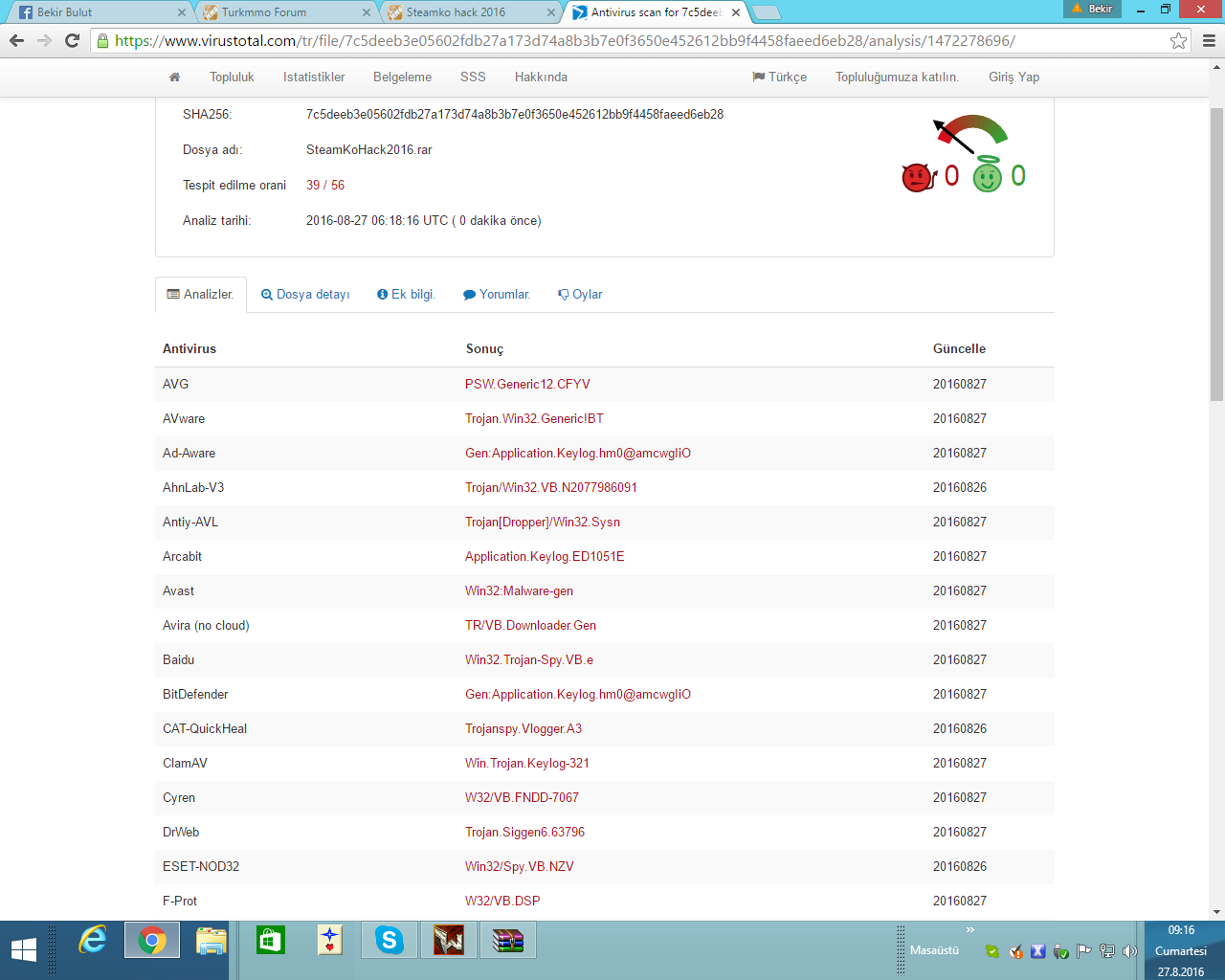The image size is (1225, 980).
Task: Click the green angel harmless vote icon
Action: point(988,175)
